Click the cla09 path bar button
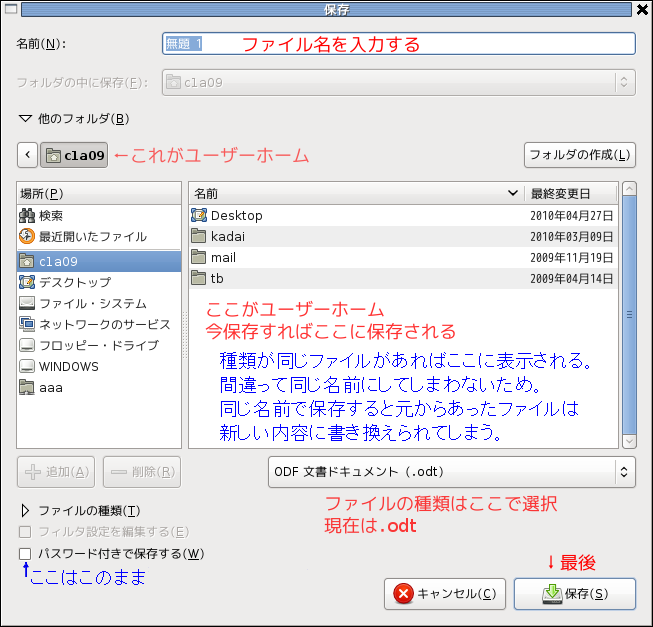653x627 pixels. click(74, 155)
